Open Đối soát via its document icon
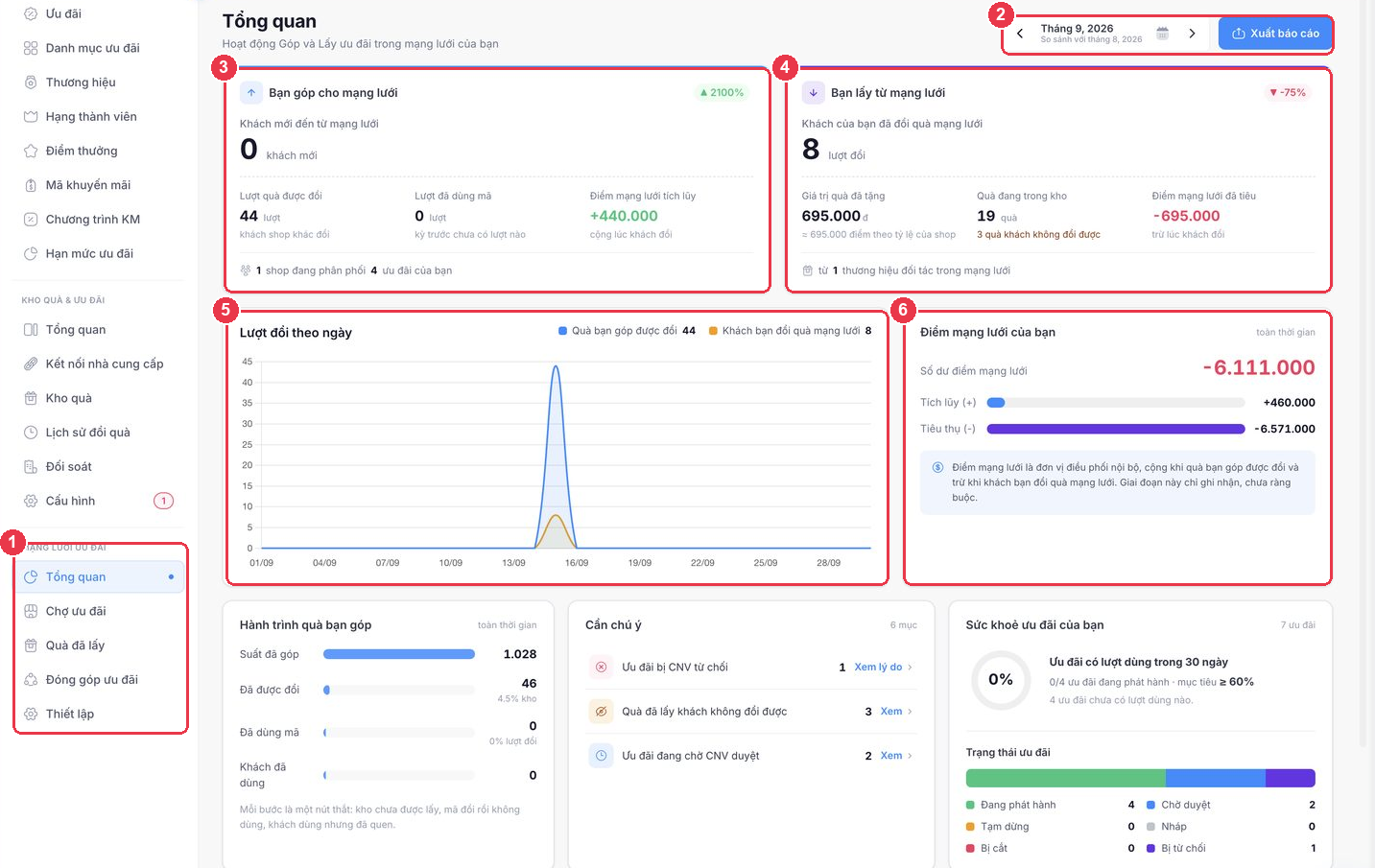This screenshot has height=868, width=1375. [31, 467]
